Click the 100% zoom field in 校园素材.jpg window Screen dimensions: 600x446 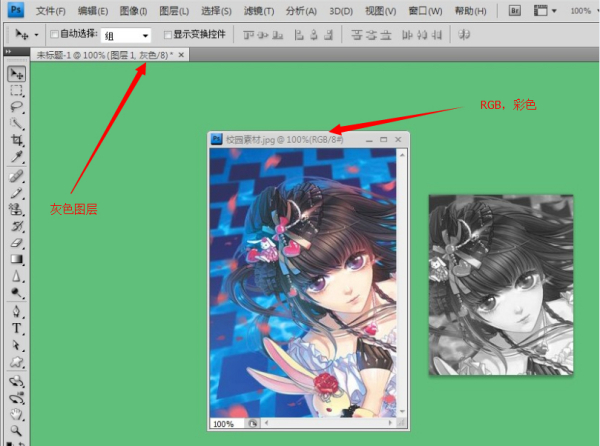224,424
